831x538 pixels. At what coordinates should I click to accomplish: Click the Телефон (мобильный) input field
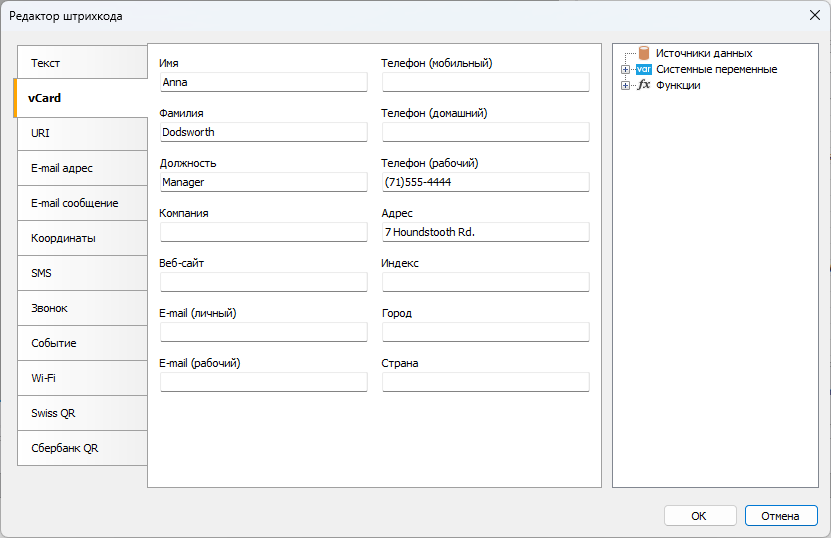tap(485, 82)
